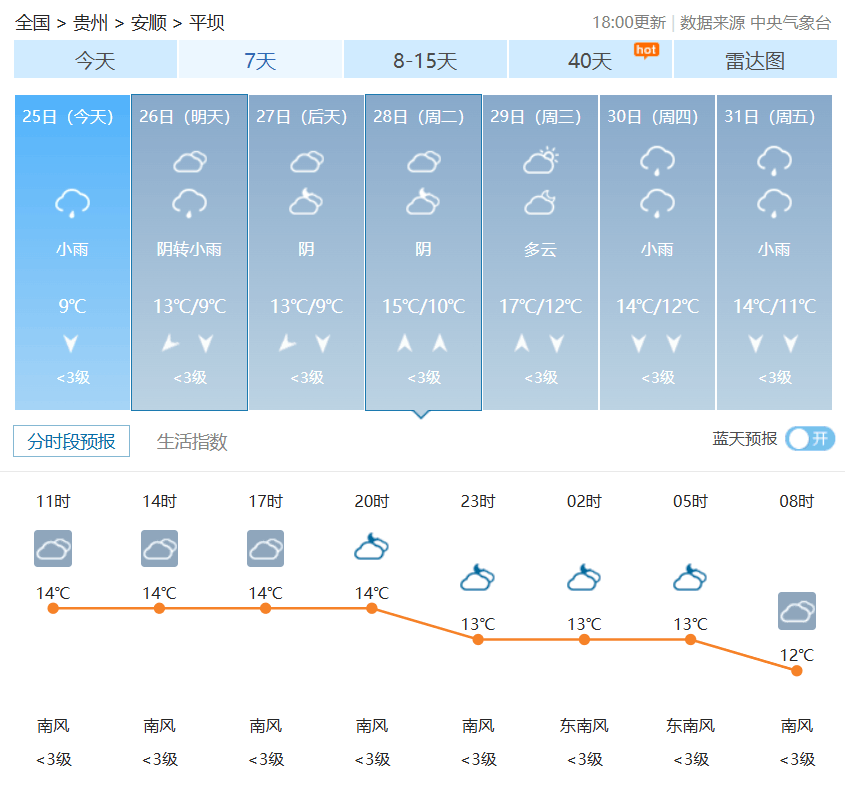The image size is (845, 795).
Task: Click the 08时 overcast weather icon
Action: pos(796,611)
